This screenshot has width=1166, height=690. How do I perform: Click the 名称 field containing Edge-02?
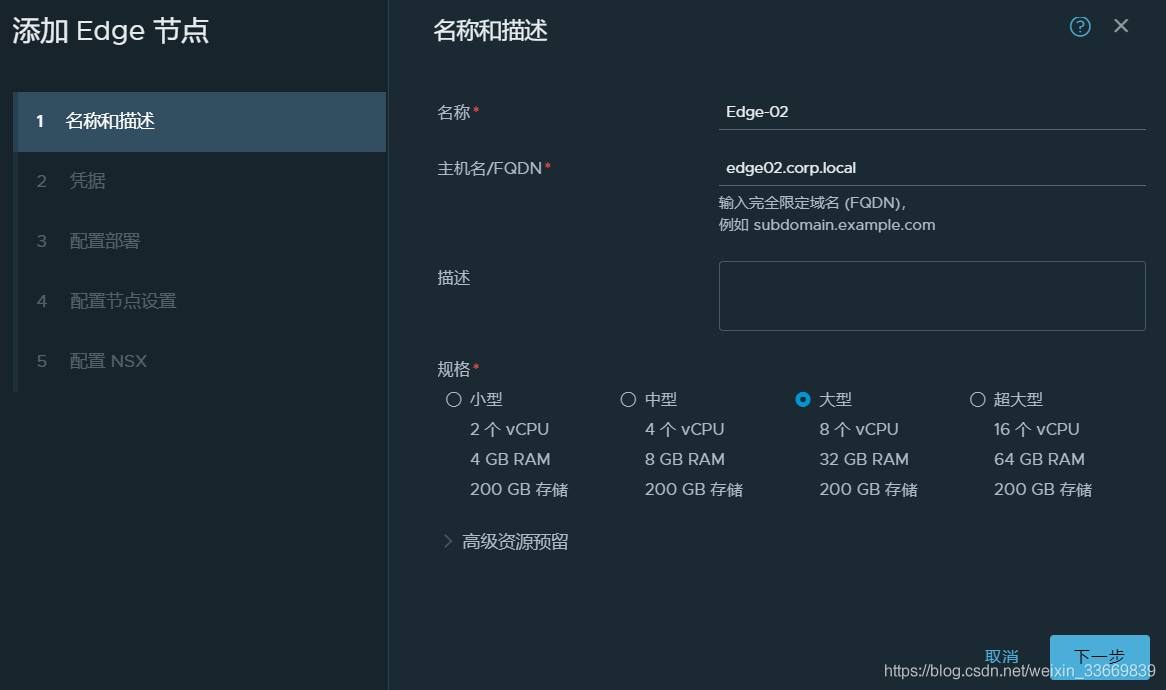coord(932,112)
